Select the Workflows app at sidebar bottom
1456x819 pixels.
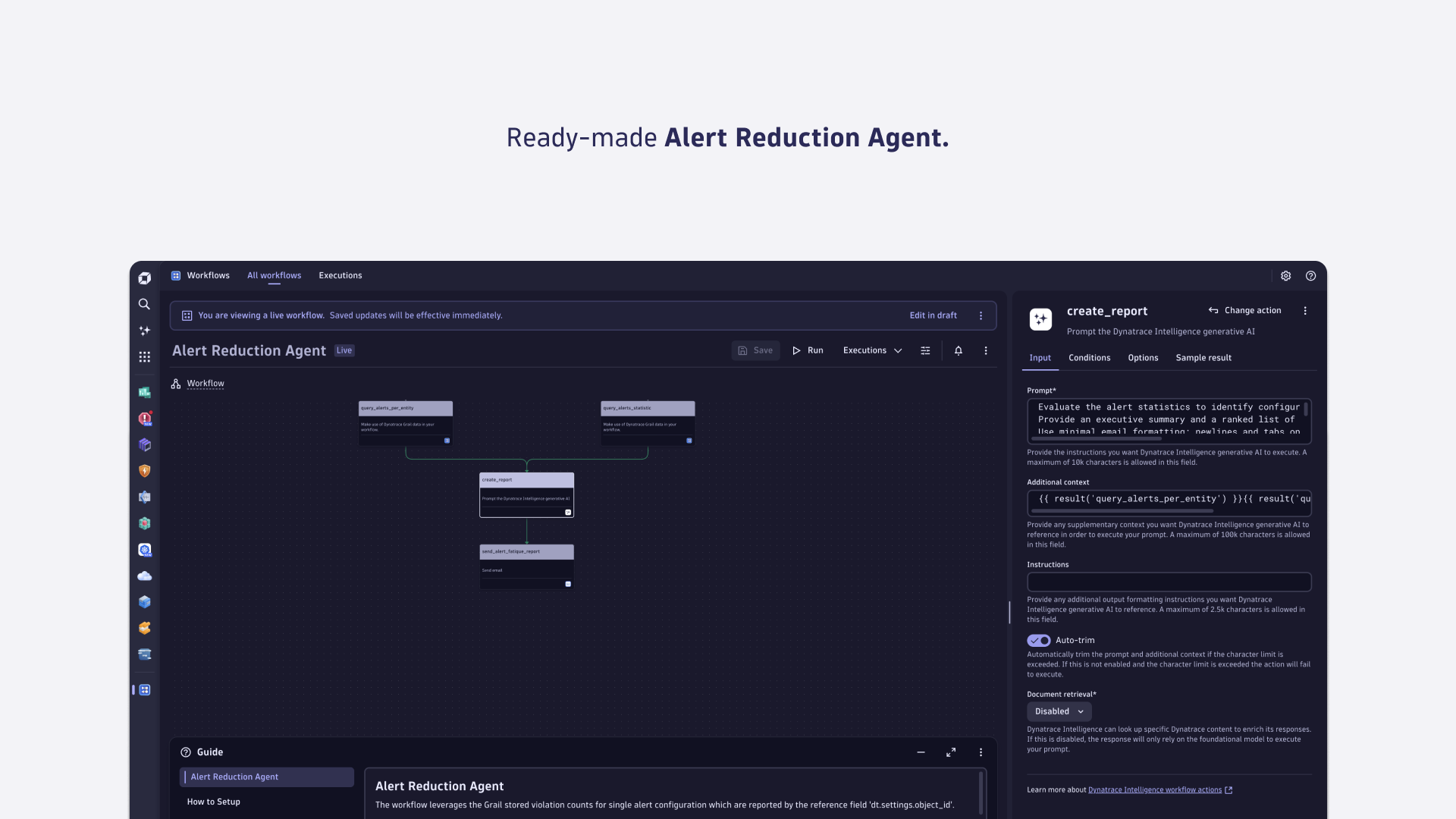pyautogui.click(x=144, y=690)
